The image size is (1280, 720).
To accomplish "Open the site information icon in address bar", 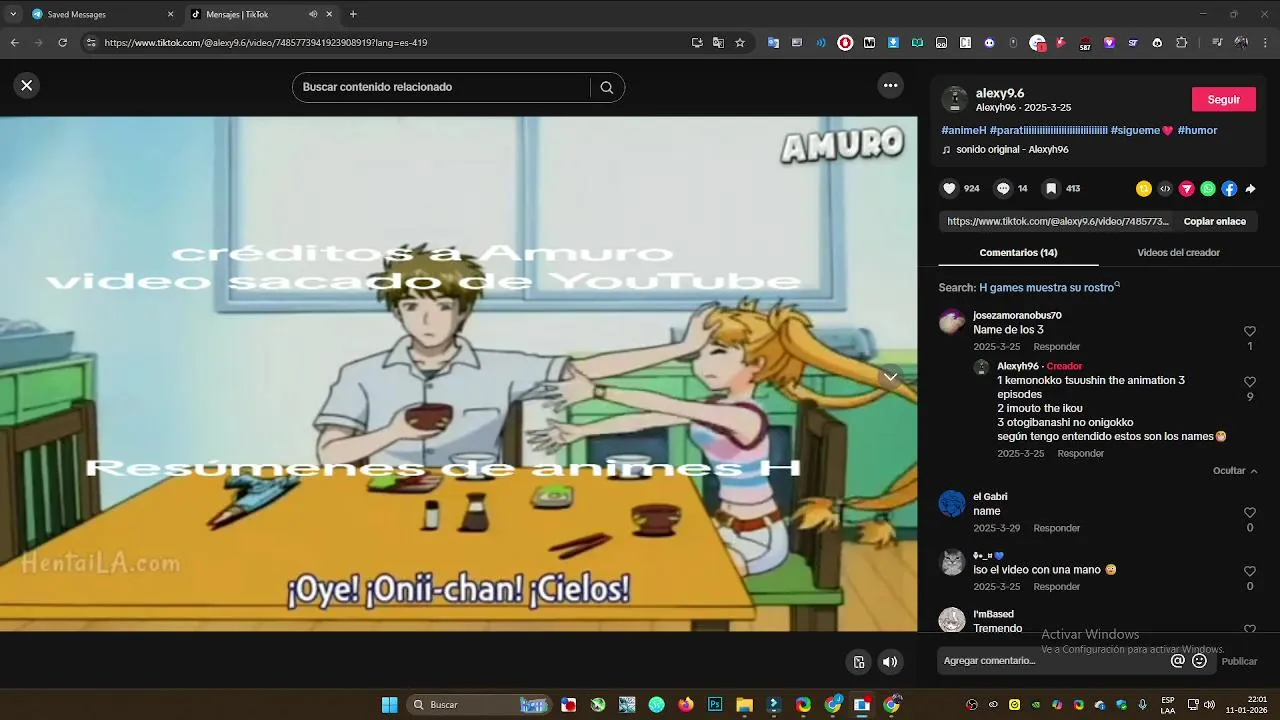I will tap(91, 43).
